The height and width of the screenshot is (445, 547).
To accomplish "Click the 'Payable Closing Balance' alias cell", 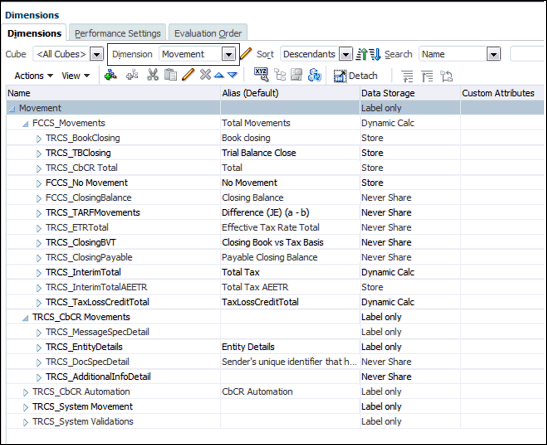I will point(290,258).
